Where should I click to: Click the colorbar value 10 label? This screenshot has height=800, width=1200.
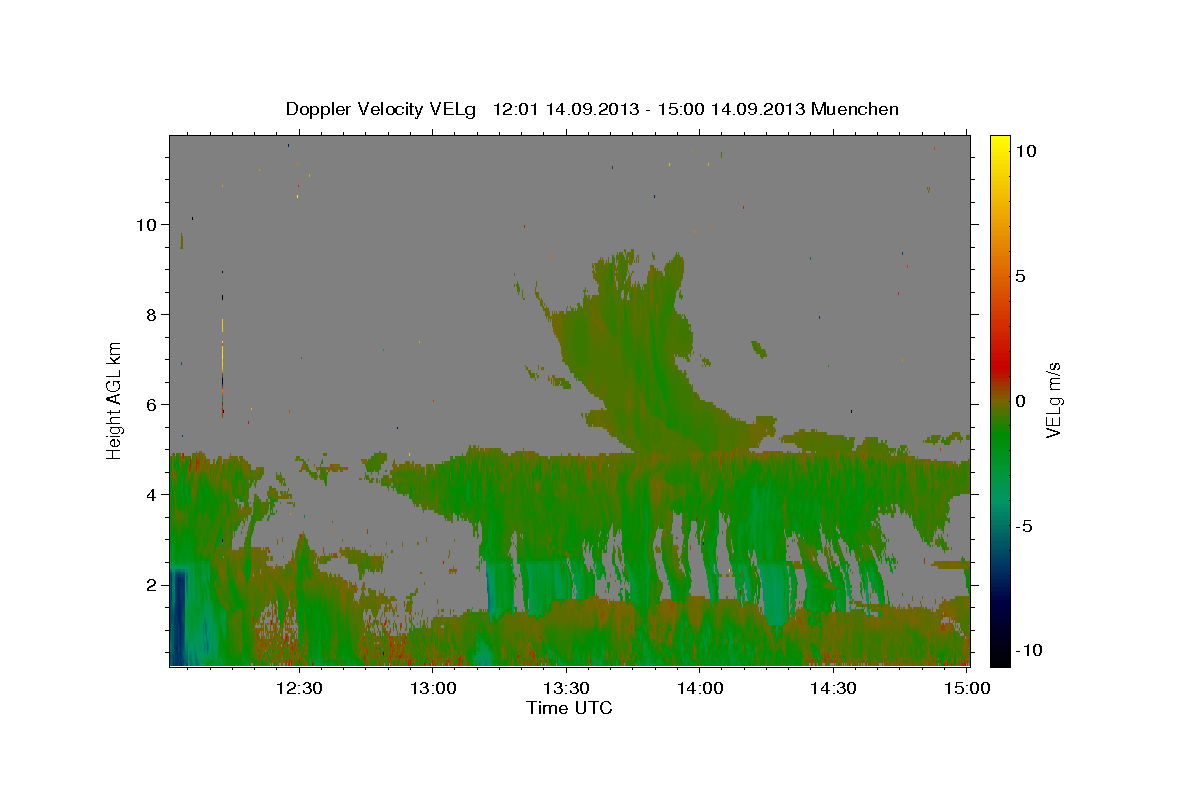(1025, 150)
